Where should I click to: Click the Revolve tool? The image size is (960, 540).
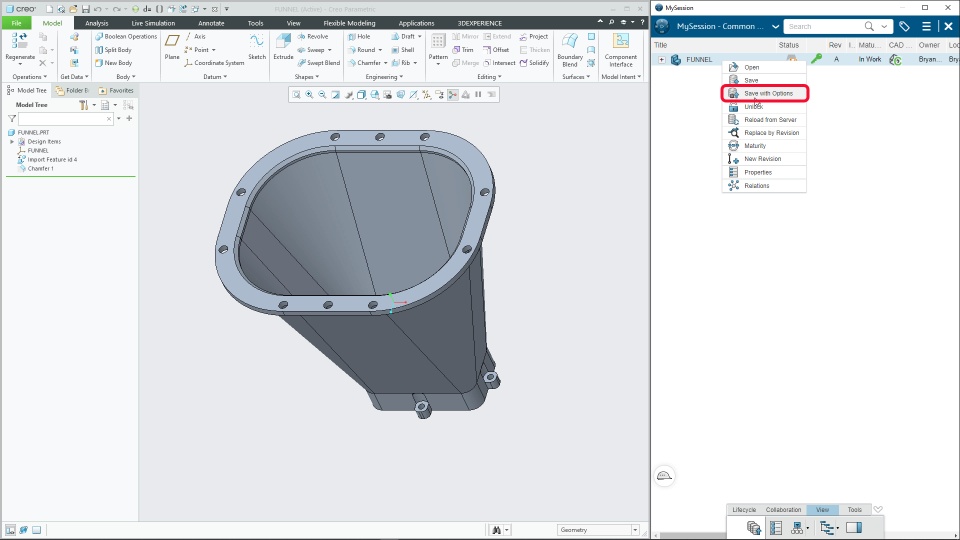pyautogui.click(x=313, y=37)
